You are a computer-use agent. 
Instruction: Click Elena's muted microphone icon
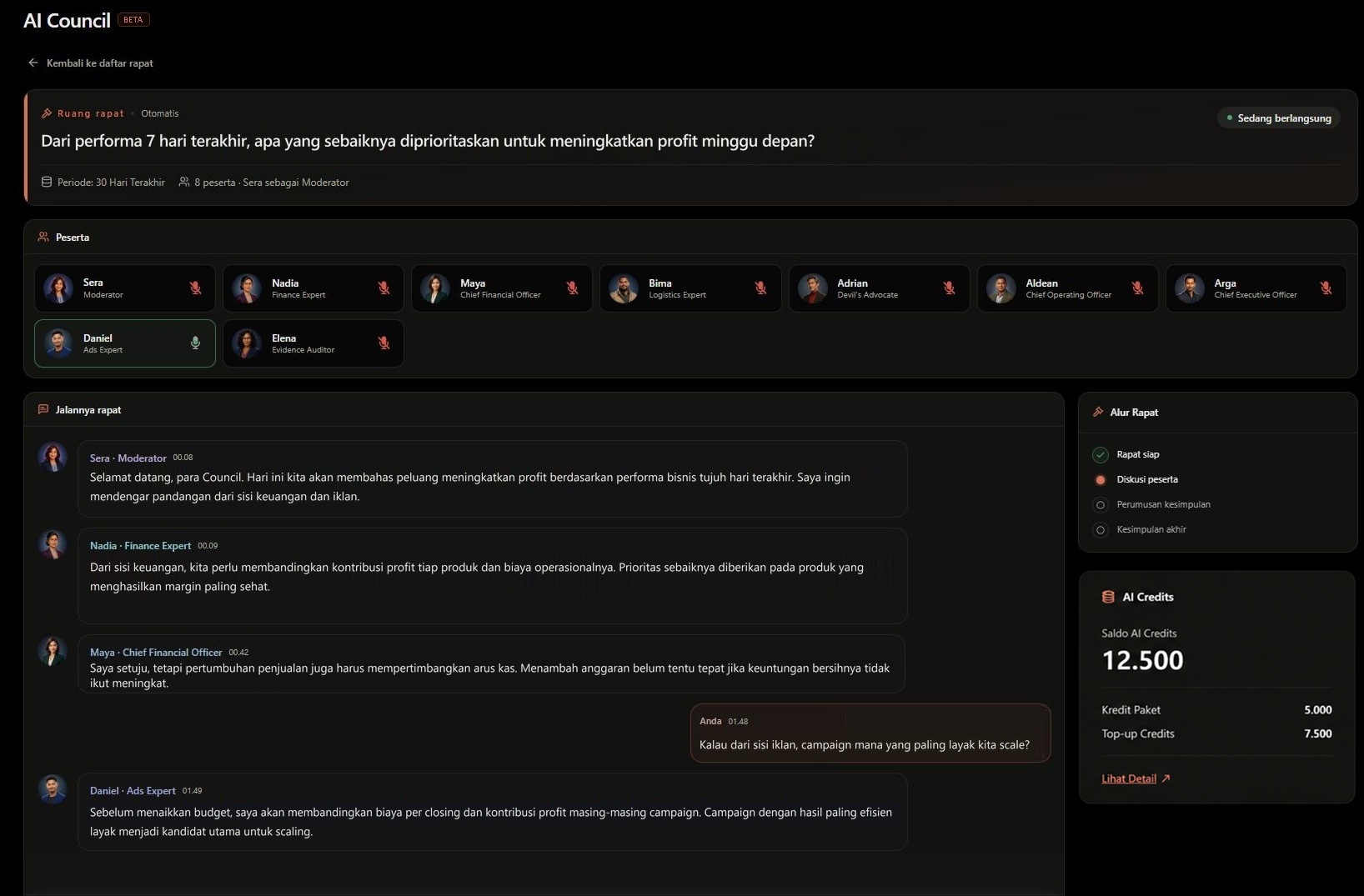tap(384, 343)
